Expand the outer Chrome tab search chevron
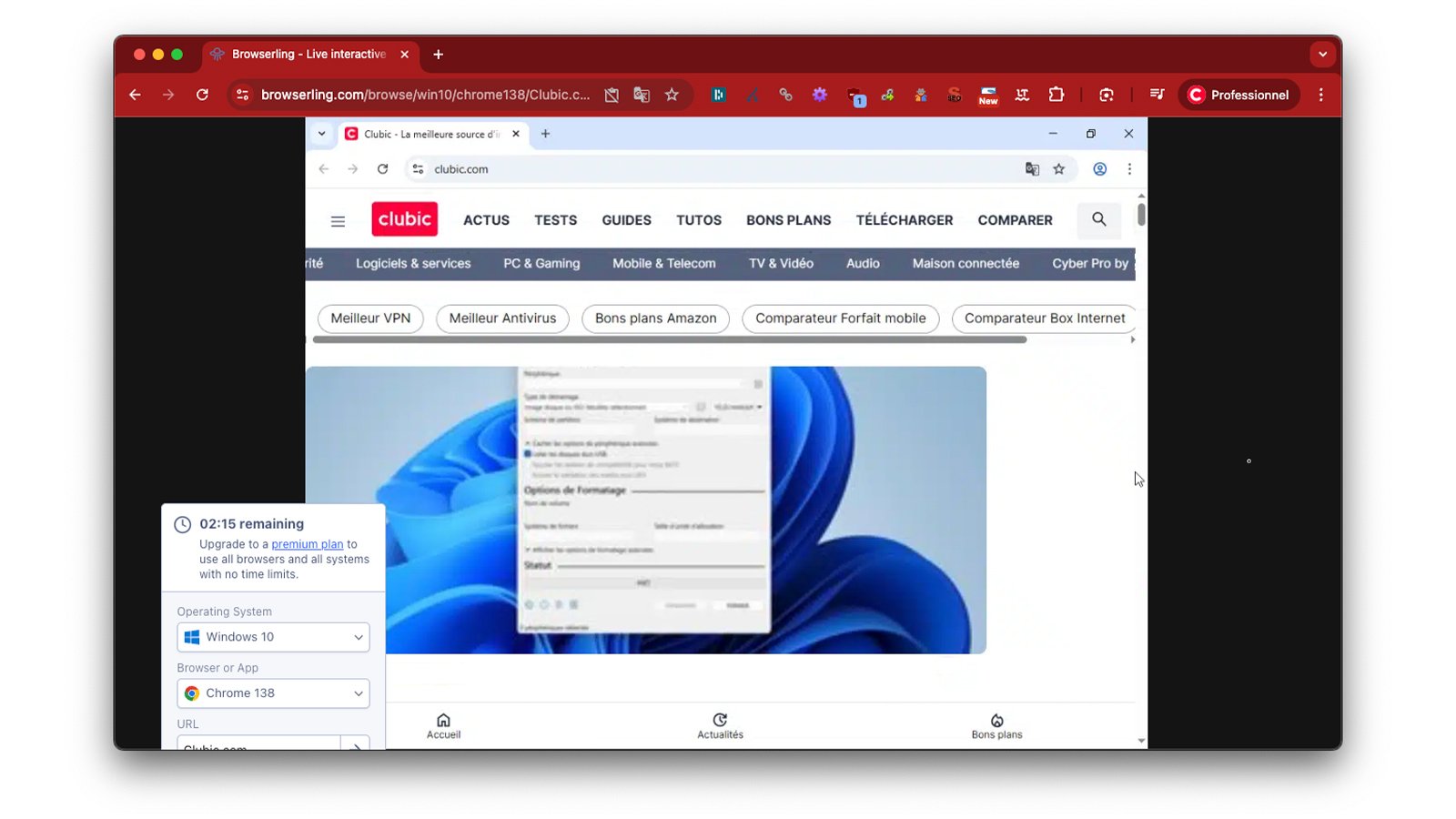Image resolution: width=1456 pixels, height=819 pixels. (x=1322, y=55)
